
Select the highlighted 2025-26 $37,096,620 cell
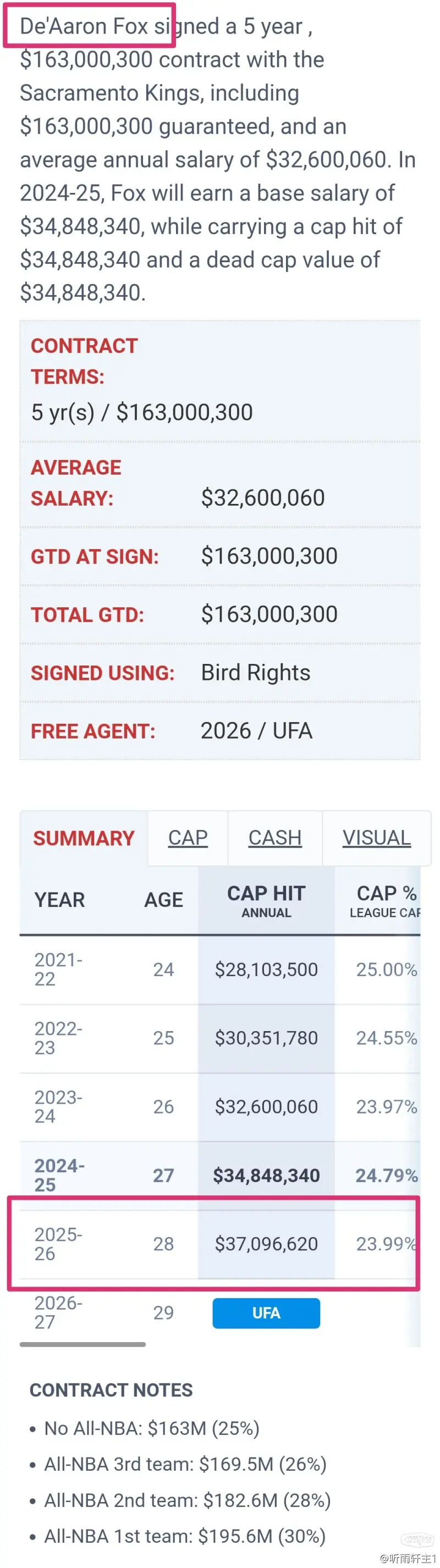point(266,1244)
